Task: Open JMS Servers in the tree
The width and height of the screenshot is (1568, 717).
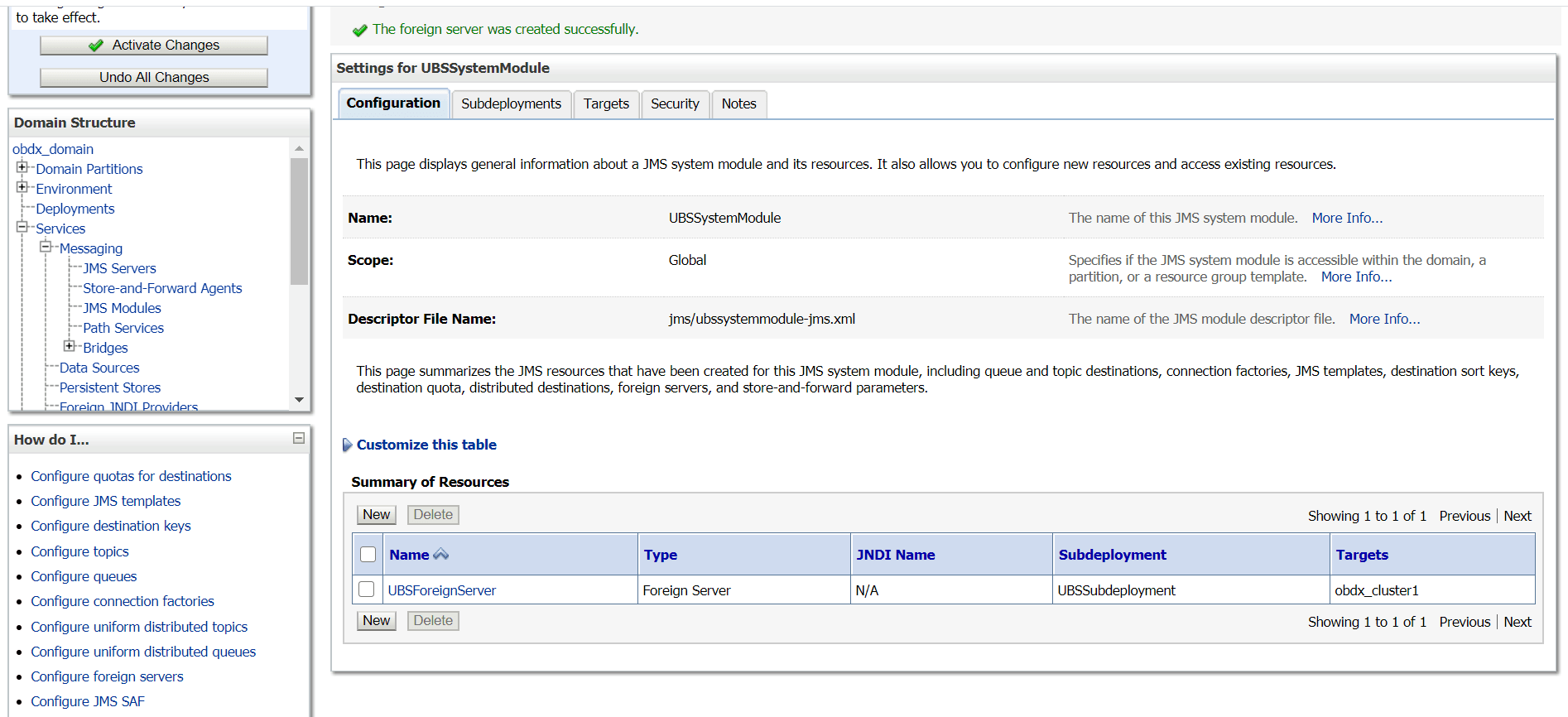Action: coord(119,268)
